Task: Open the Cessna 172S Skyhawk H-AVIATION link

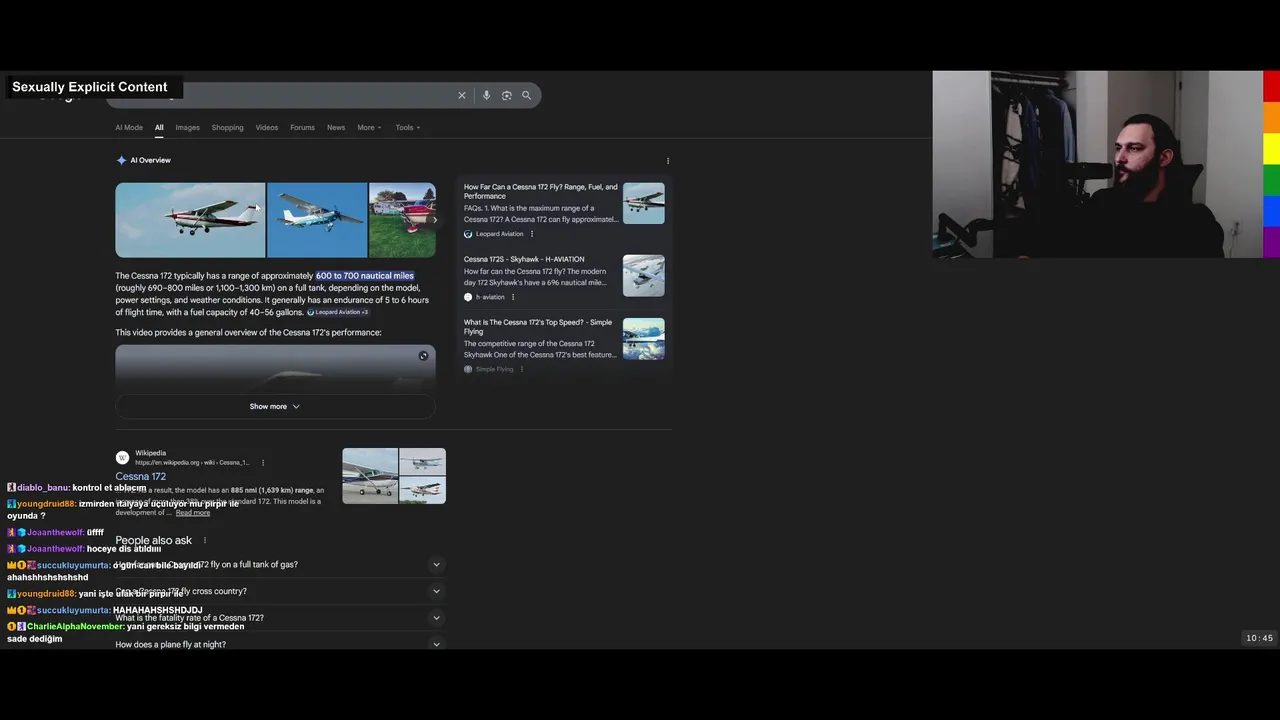Action: pos(524,259)
